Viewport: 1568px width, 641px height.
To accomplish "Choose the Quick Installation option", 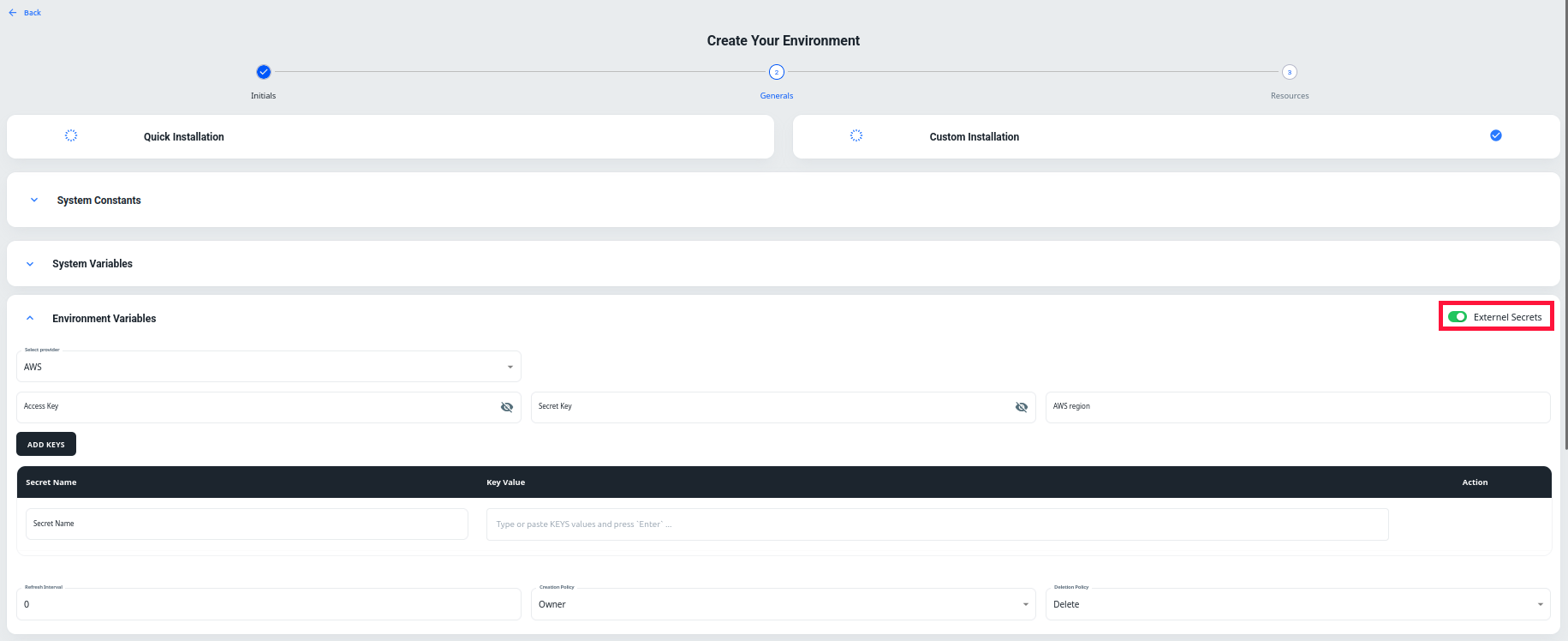I will [x=391, y=136].
